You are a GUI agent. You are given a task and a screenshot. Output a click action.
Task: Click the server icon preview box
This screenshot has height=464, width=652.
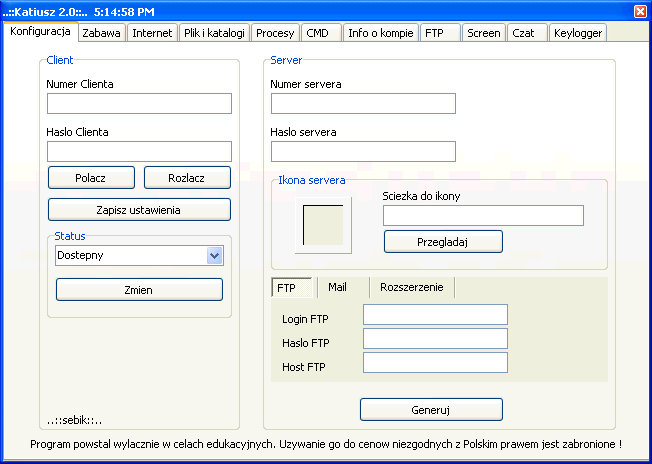coord(322,224)
